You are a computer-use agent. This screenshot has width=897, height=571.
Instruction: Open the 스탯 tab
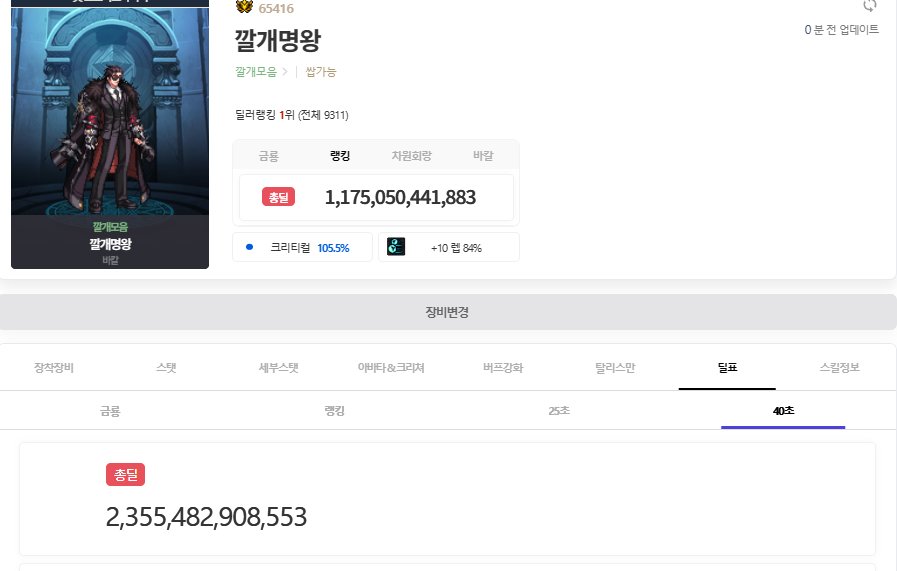[166, 367]
